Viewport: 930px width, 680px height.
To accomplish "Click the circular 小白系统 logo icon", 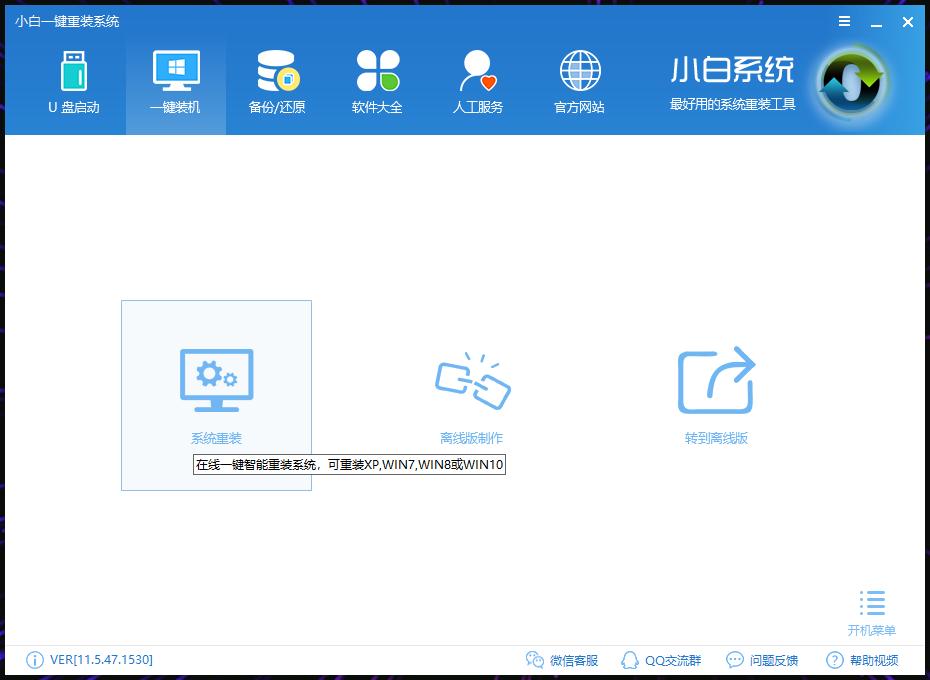I will pos(850,84).
